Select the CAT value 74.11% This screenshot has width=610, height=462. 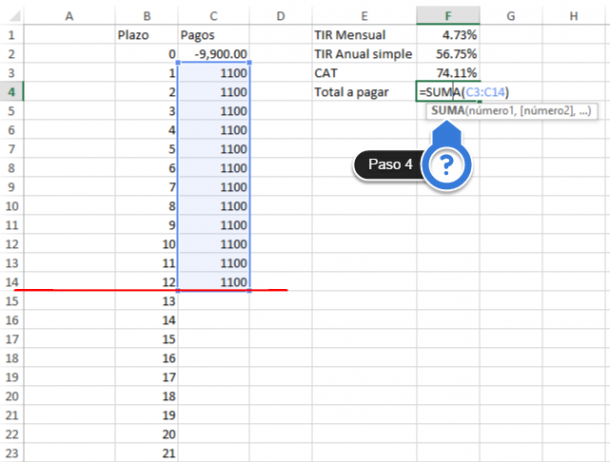(448, 72)
